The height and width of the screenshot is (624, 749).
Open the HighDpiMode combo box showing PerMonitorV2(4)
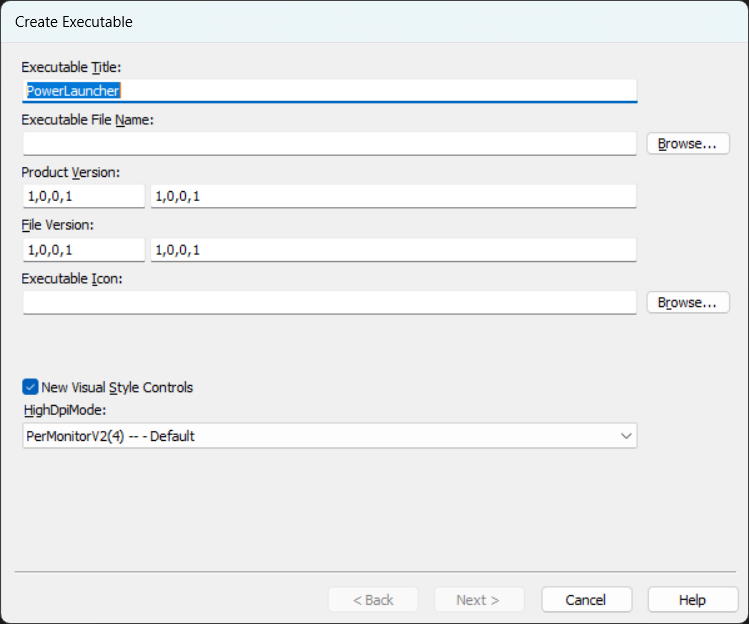click(x=320, y=436)
